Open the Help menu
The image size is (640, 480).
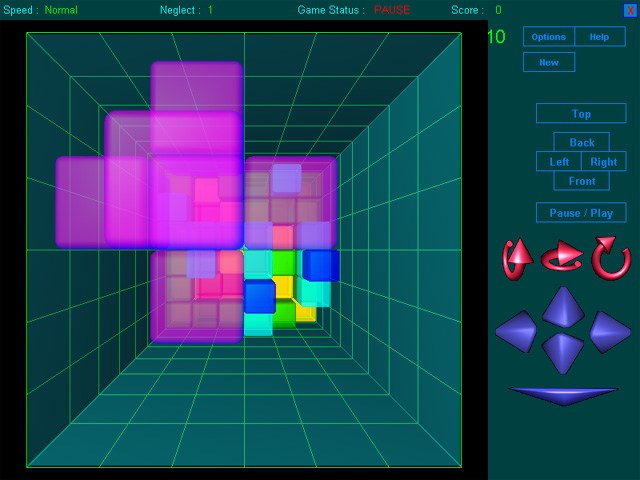pyautogui.click(x=599, y=37)
